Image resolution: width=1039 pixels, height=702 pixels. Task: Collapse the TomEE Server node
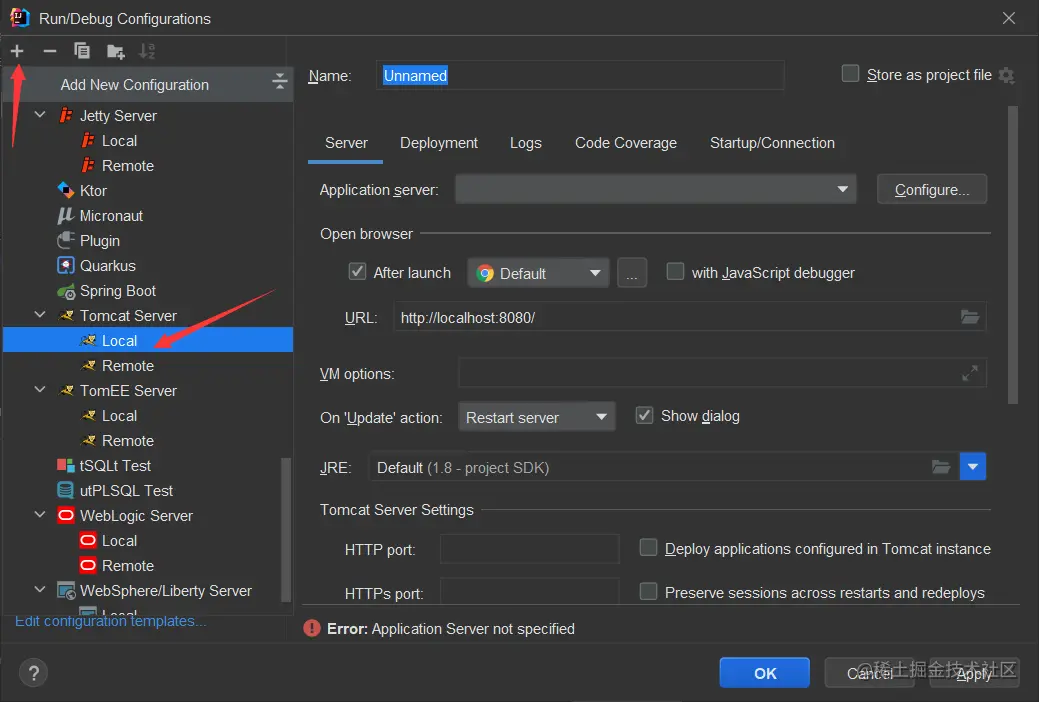pyautogui.click(x=40, y=390)
